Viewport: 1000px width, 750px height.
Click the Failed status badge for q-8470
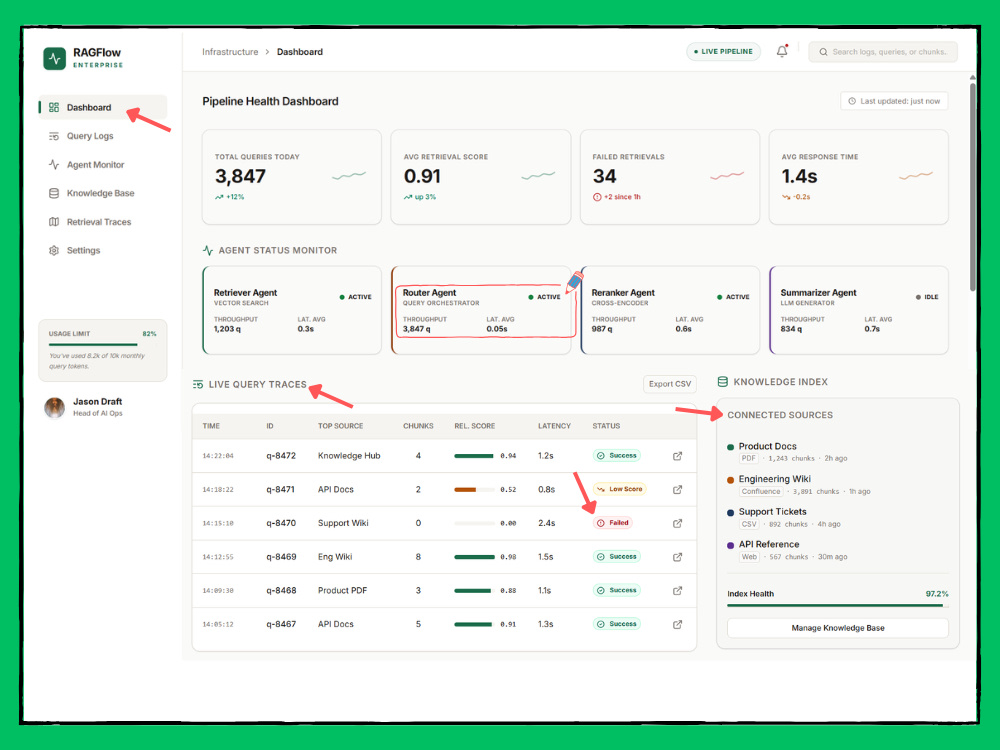pyautogui.click(x=612, y=523)
